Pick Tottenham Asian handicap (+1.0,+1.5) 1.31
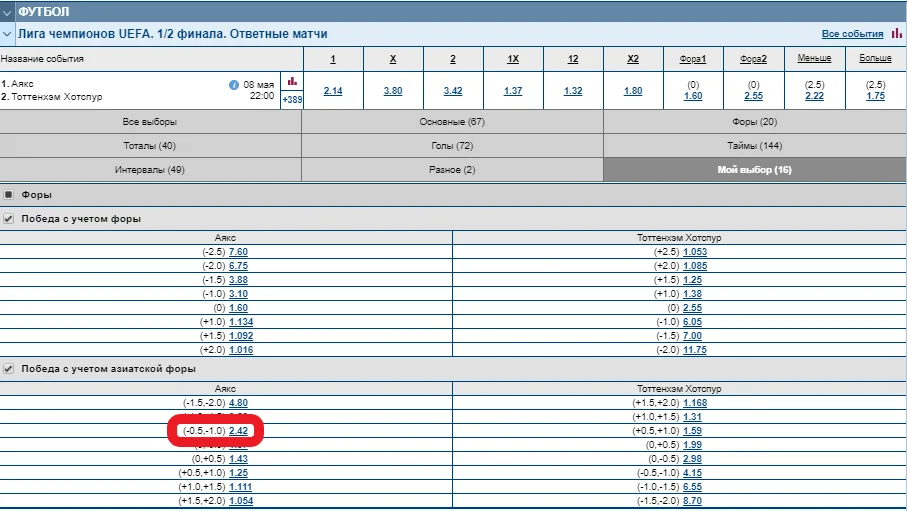Screen dimensions: 907x511 692,417
